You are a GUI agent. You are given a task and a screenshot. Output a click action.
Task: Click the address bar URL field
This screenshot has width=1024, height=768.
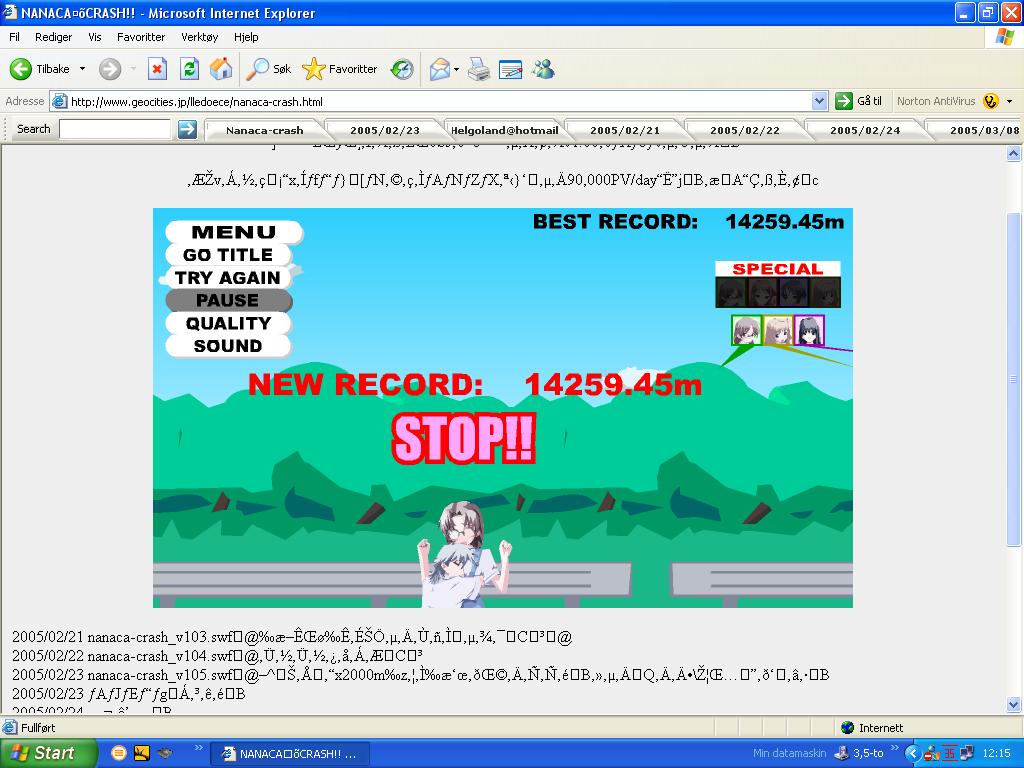[x=431, y=101]
